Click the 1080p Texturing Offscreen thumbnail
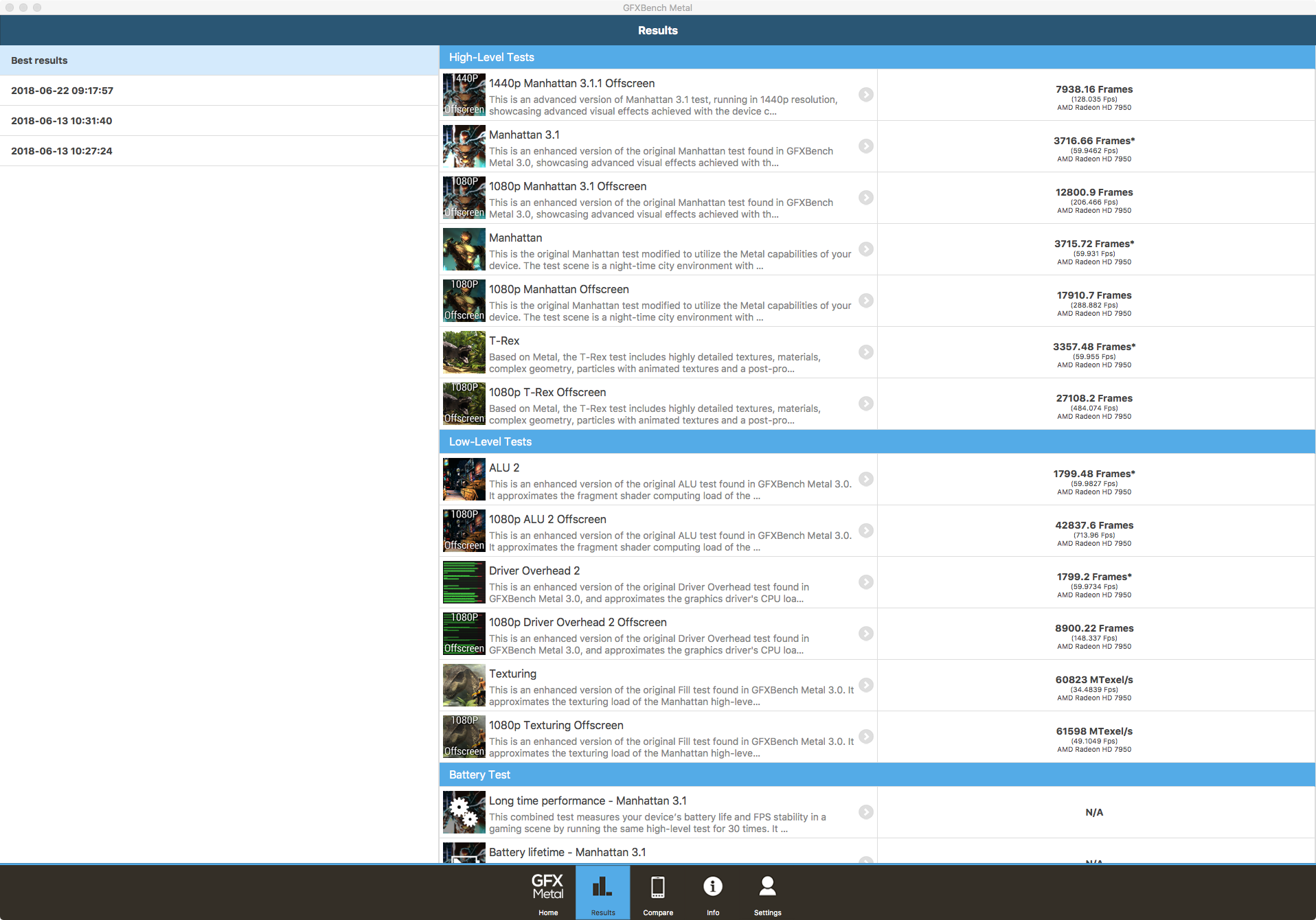This screenshot has width=1316, height=920. point(464,737)
